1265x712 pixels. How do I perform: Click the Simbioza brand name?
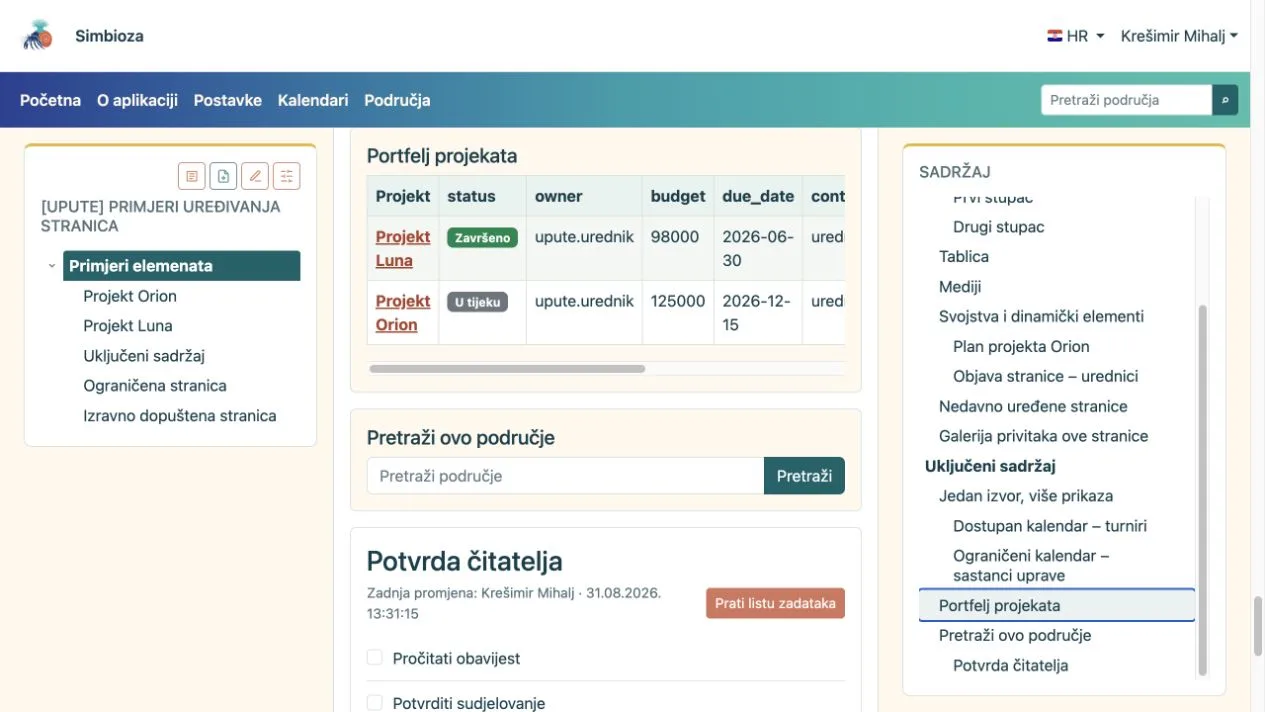109,36
